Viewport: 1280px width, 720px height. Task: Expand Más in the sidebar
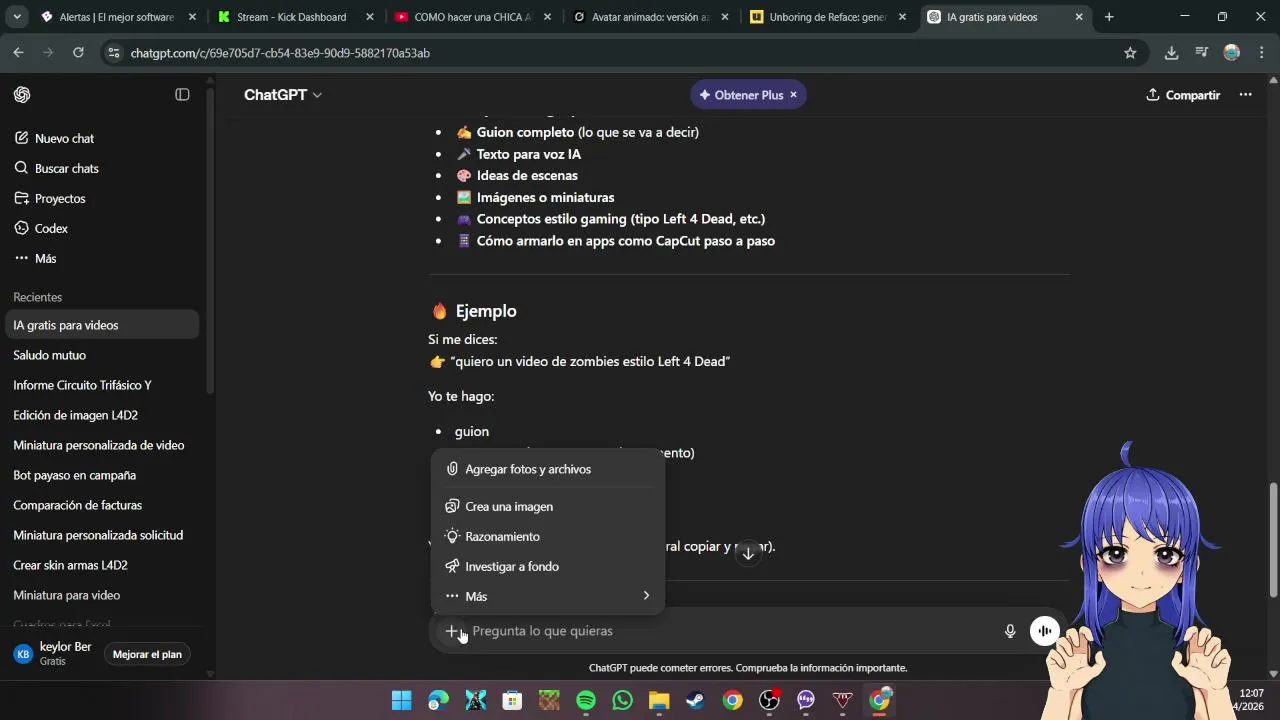click(x=102, y=259)
